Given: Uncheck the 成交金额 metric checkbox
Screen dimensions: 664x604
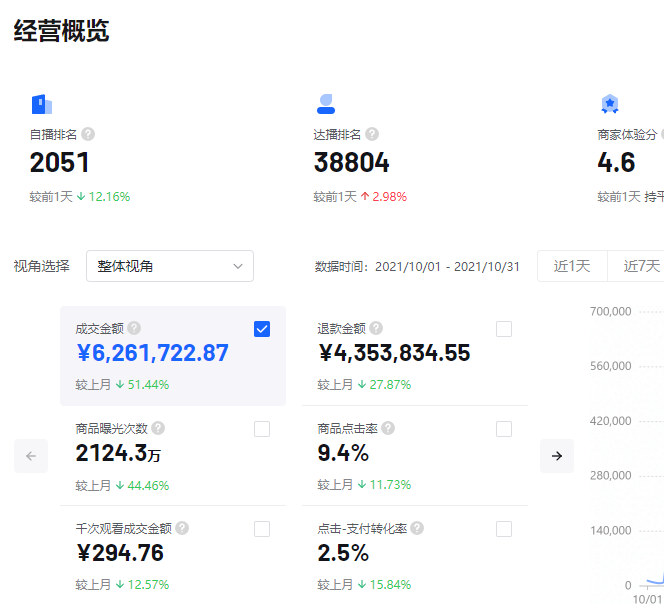Looking at the screenshot, I should pyautogui.click(x=262, y=329).
